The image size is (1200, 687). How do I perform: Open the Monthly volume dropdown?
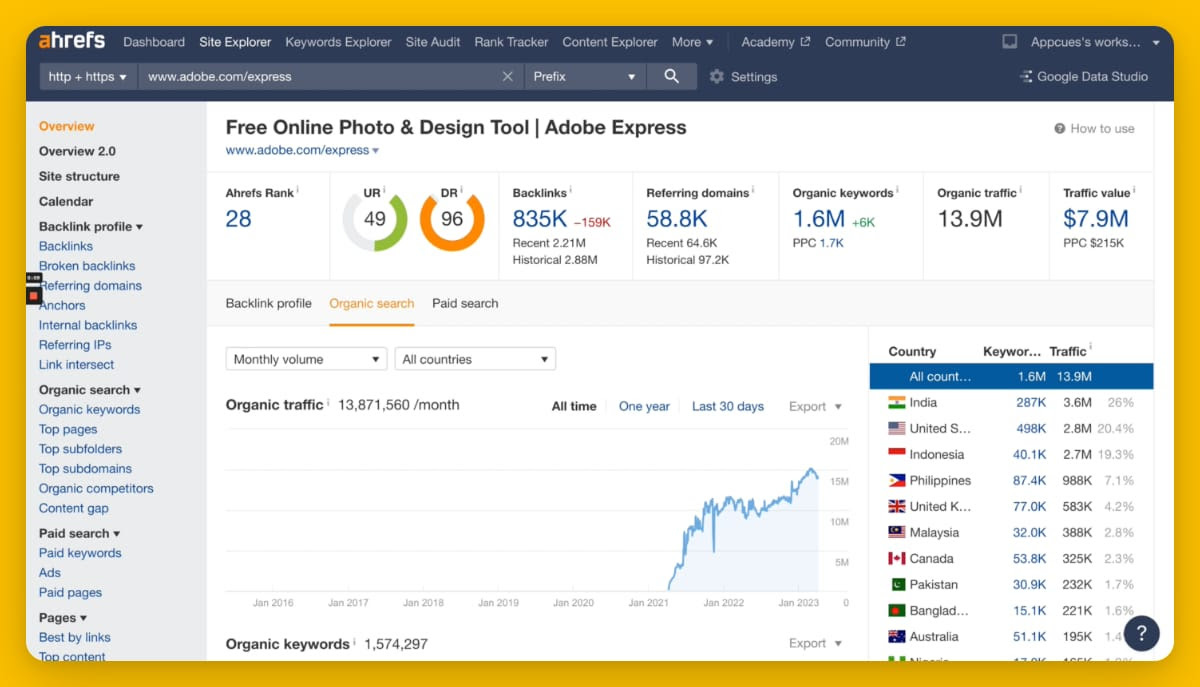[306, 359]
